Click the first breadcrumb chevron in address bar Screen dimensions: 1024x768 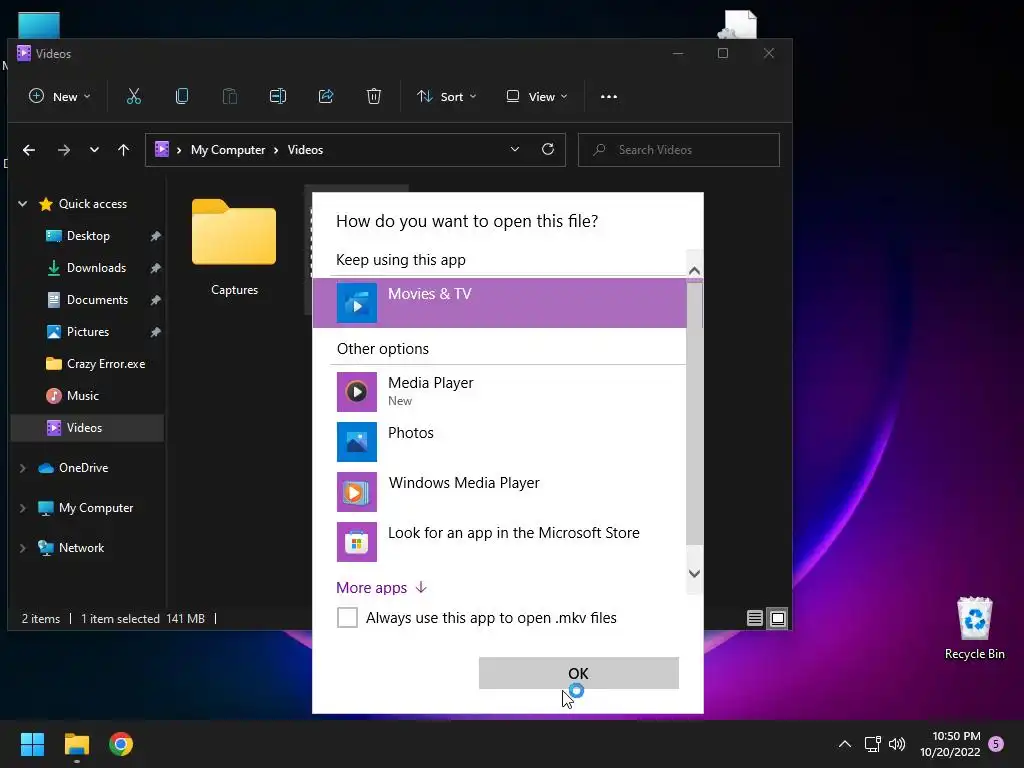pos(178,150)
